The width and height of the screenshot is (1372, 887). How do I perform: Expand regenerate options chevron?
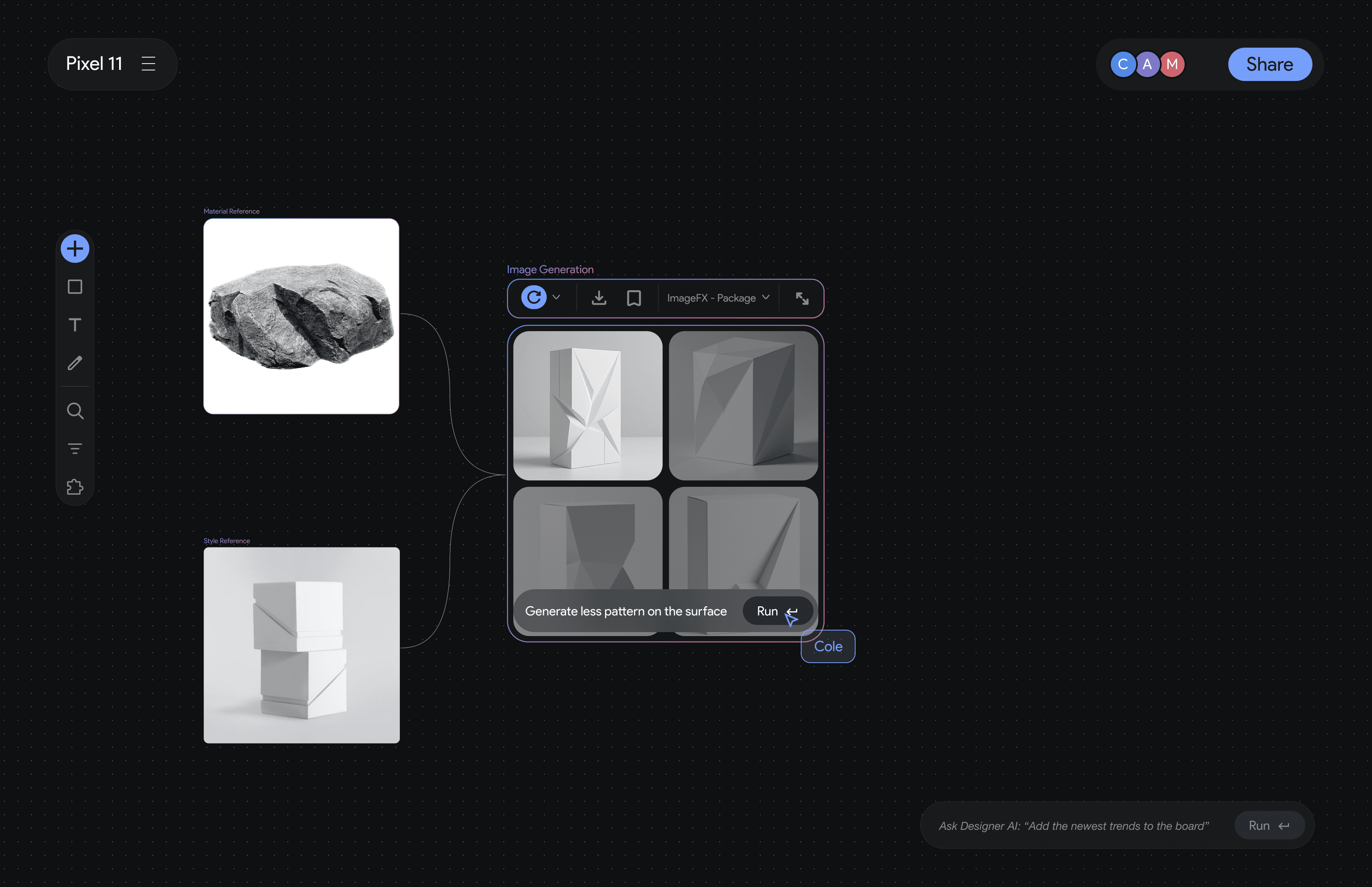(556, 297)
